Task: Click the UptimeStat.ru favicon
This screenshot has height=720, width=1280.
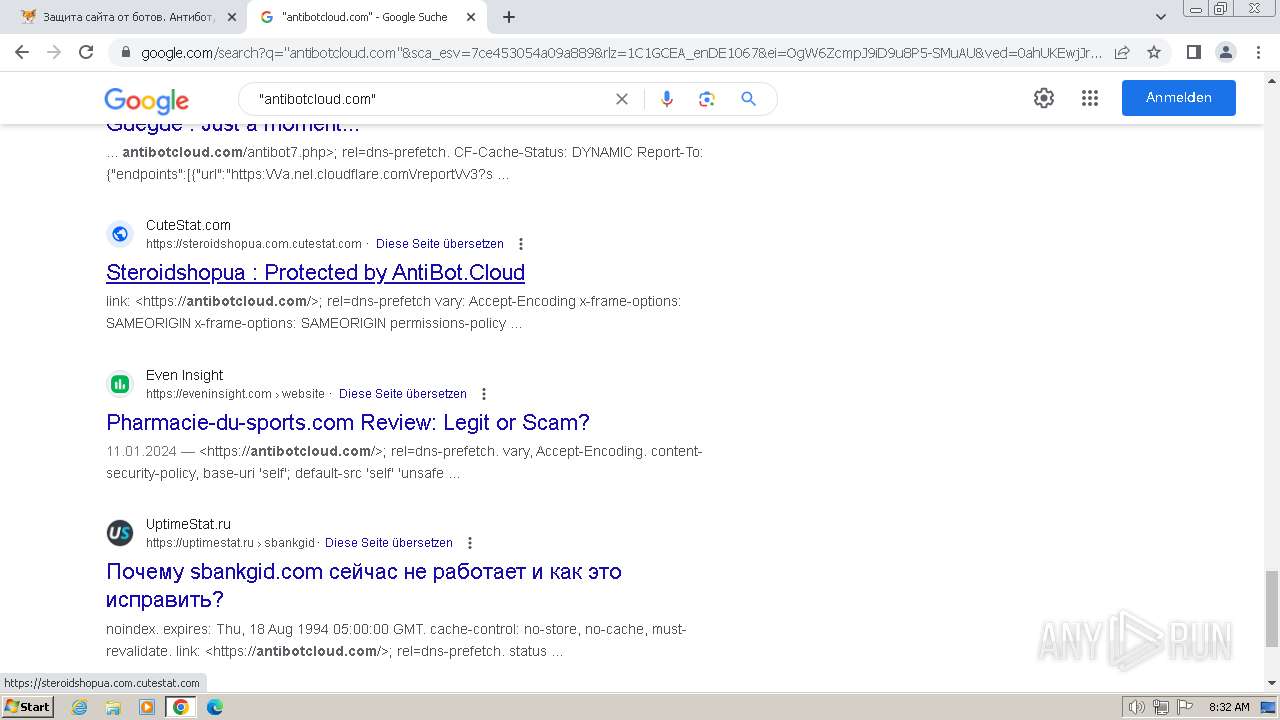Action: (120, 533)
